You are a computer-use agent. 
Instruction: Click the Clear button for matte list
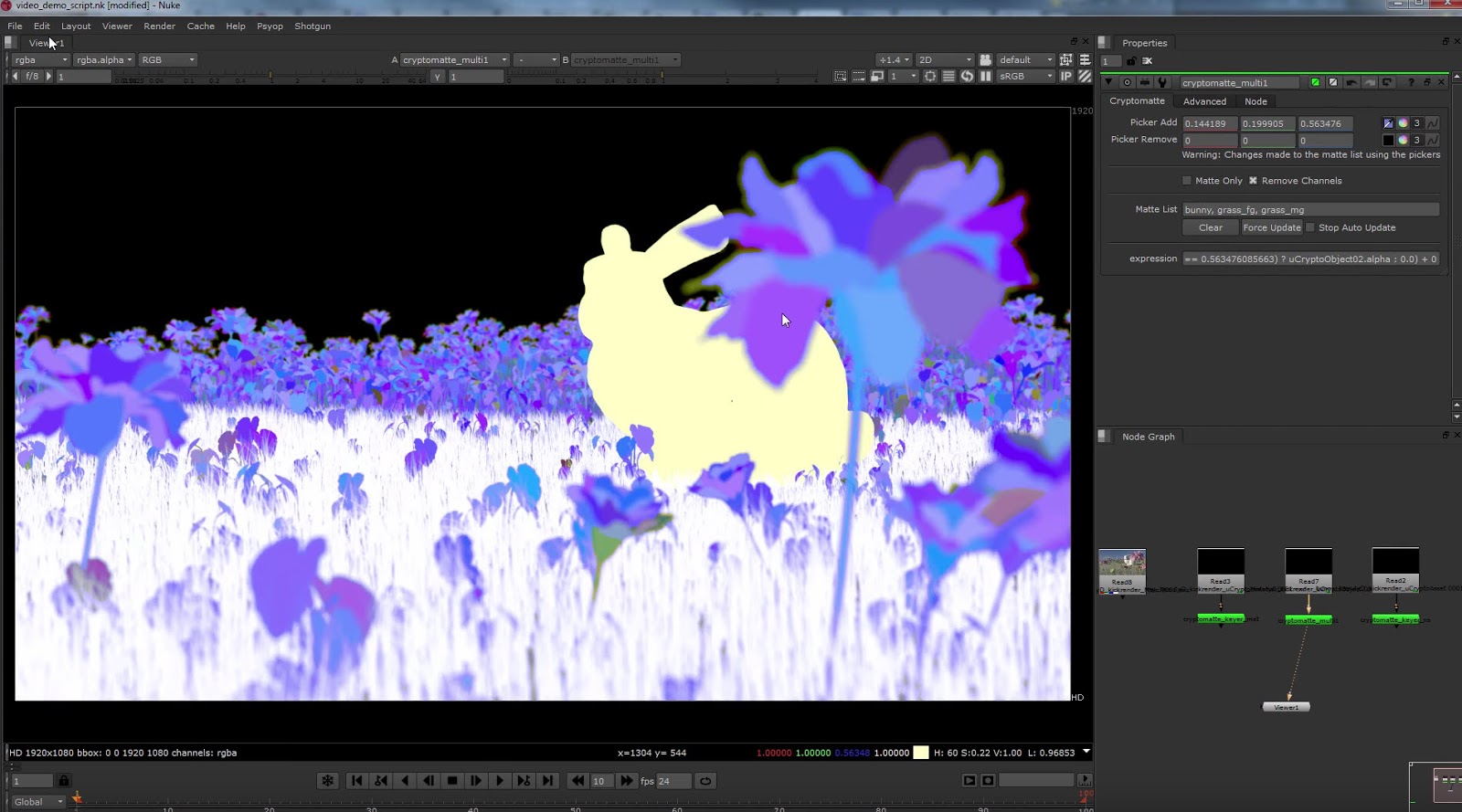pos(1211,227)
